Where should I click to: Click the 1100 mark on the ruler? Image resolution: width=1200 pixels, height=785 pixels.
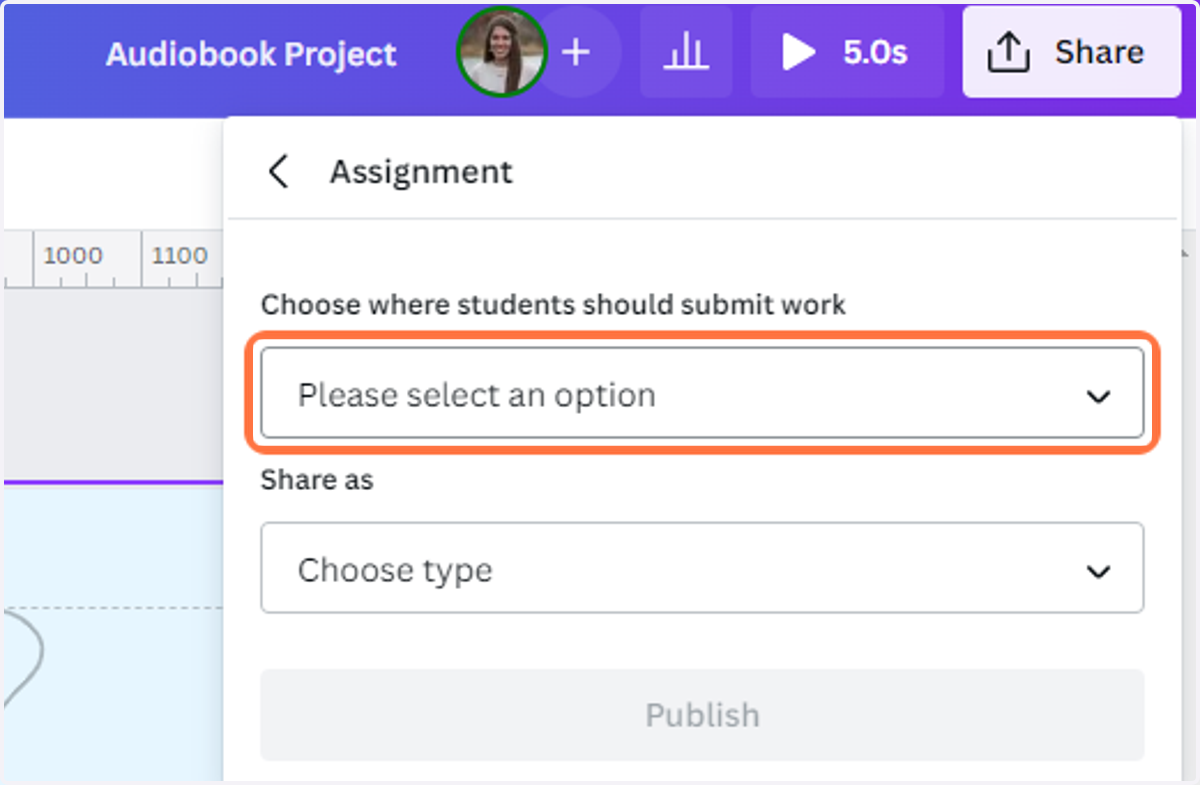point(180,256)
